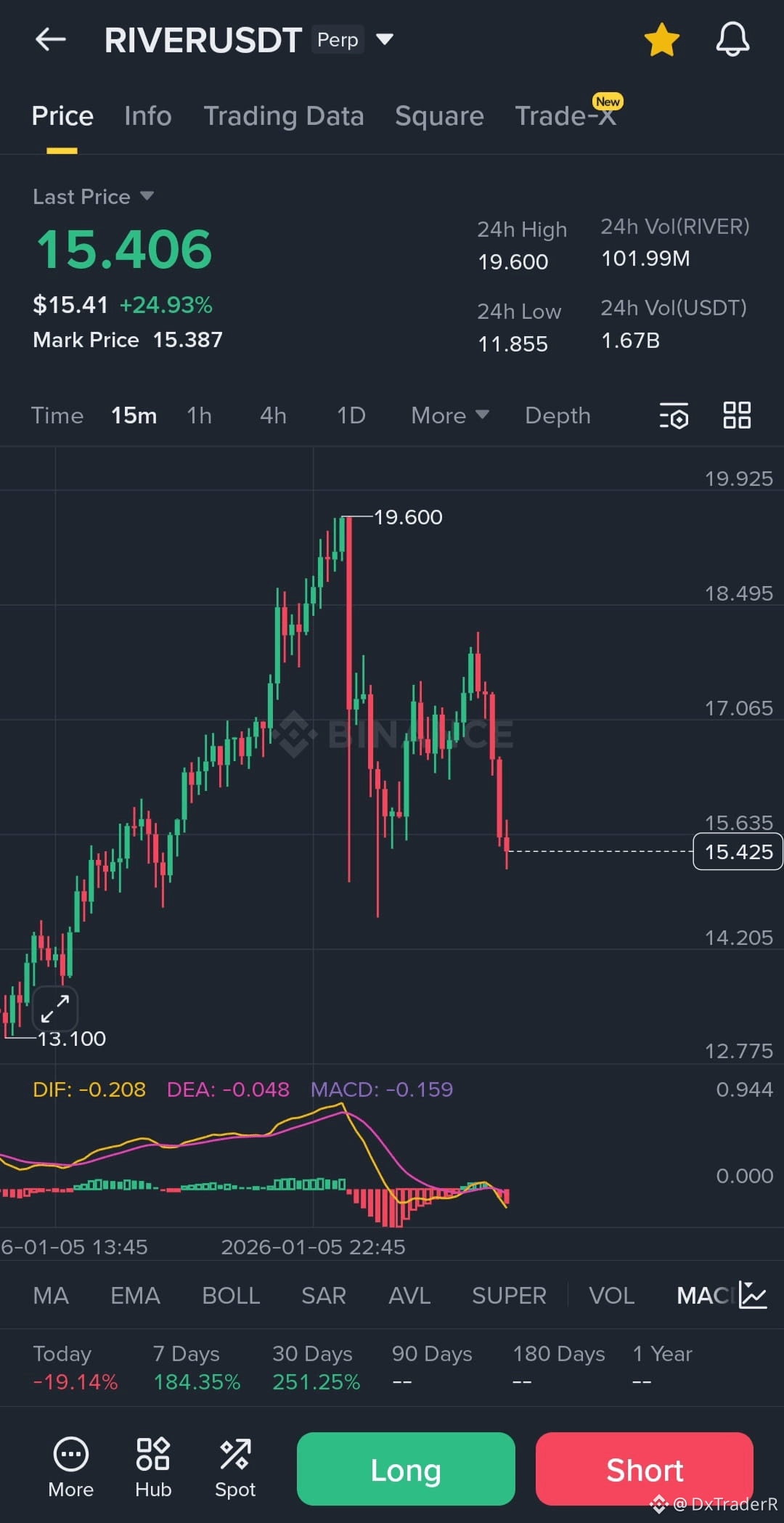Viewport: 784px width, 1523px height.
Task: Tap the red Short button
Action: (x=645, y=1469)
